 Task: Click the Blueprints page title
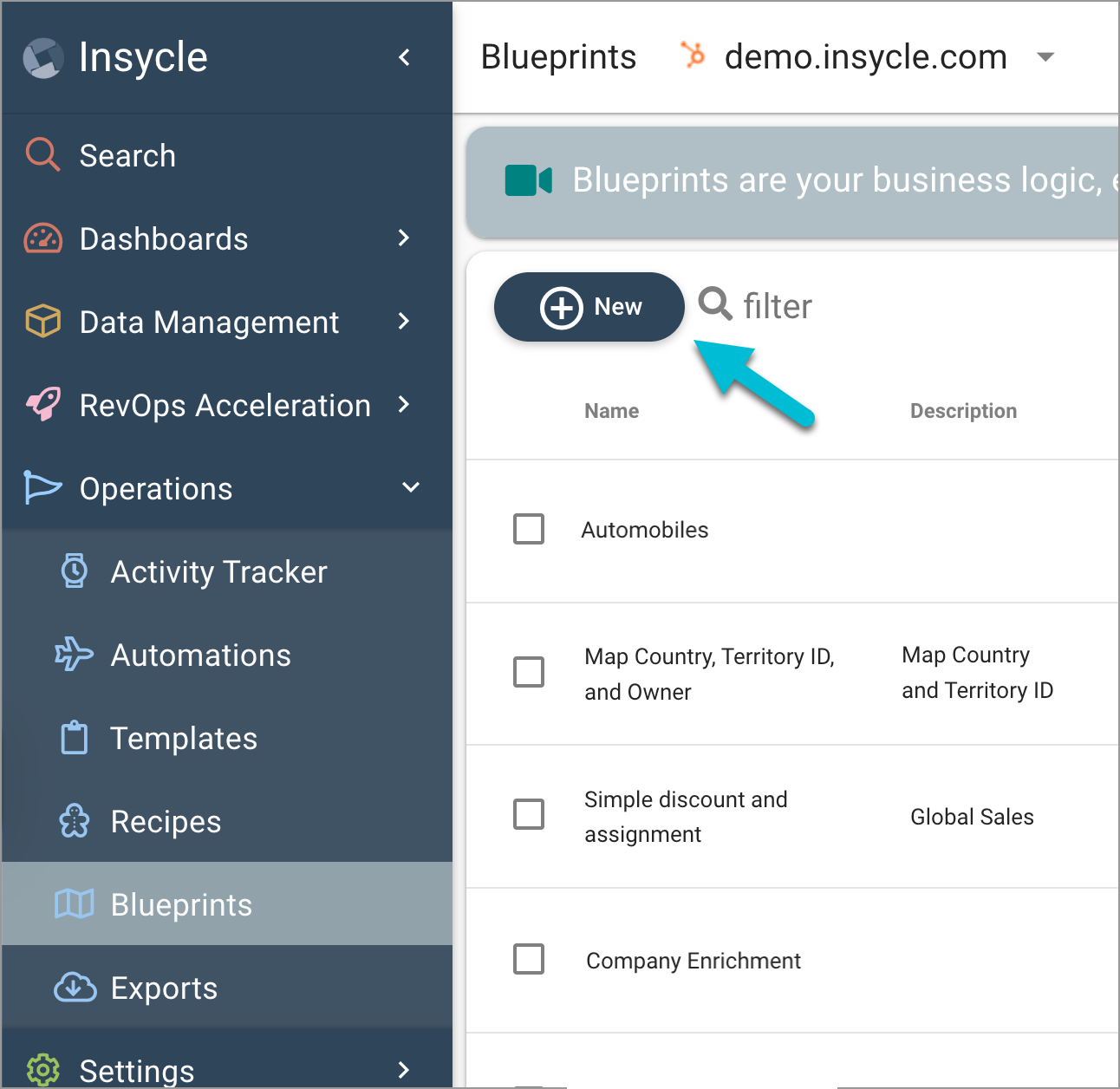pos(559,57)
